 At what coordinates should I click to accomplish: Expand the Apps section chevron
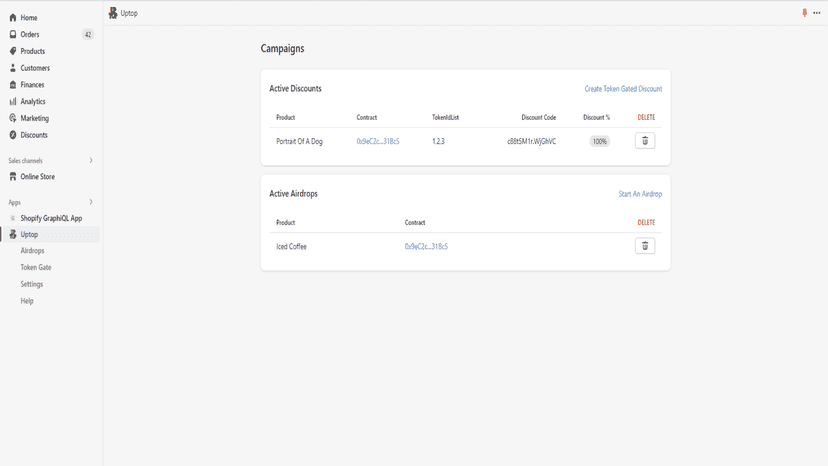(91, 202)
